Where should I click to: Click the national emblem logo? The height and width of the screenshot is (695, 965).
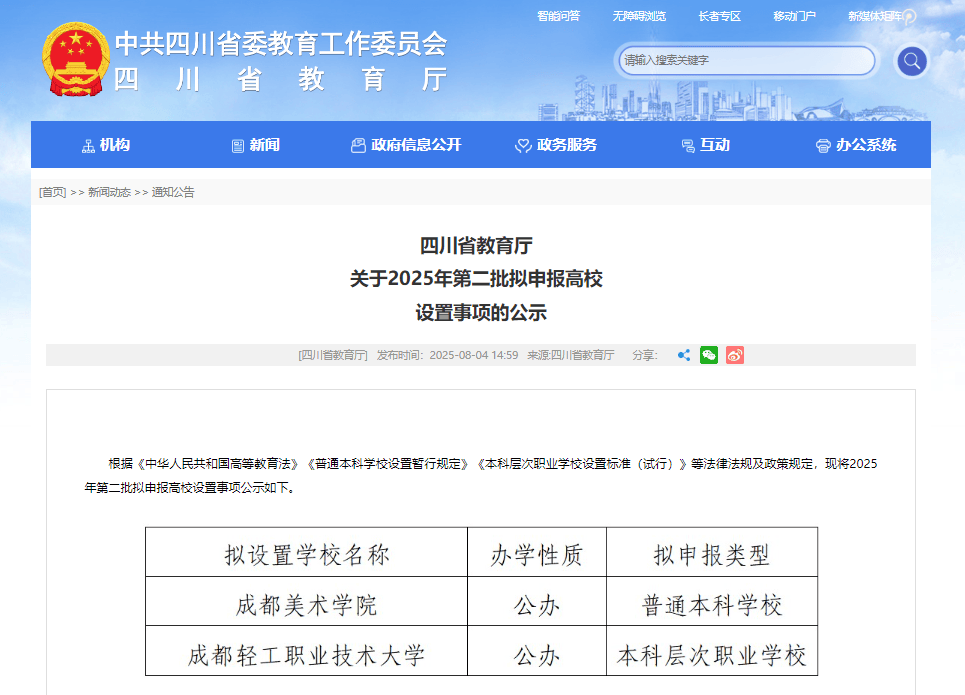(x=74, y=60)
